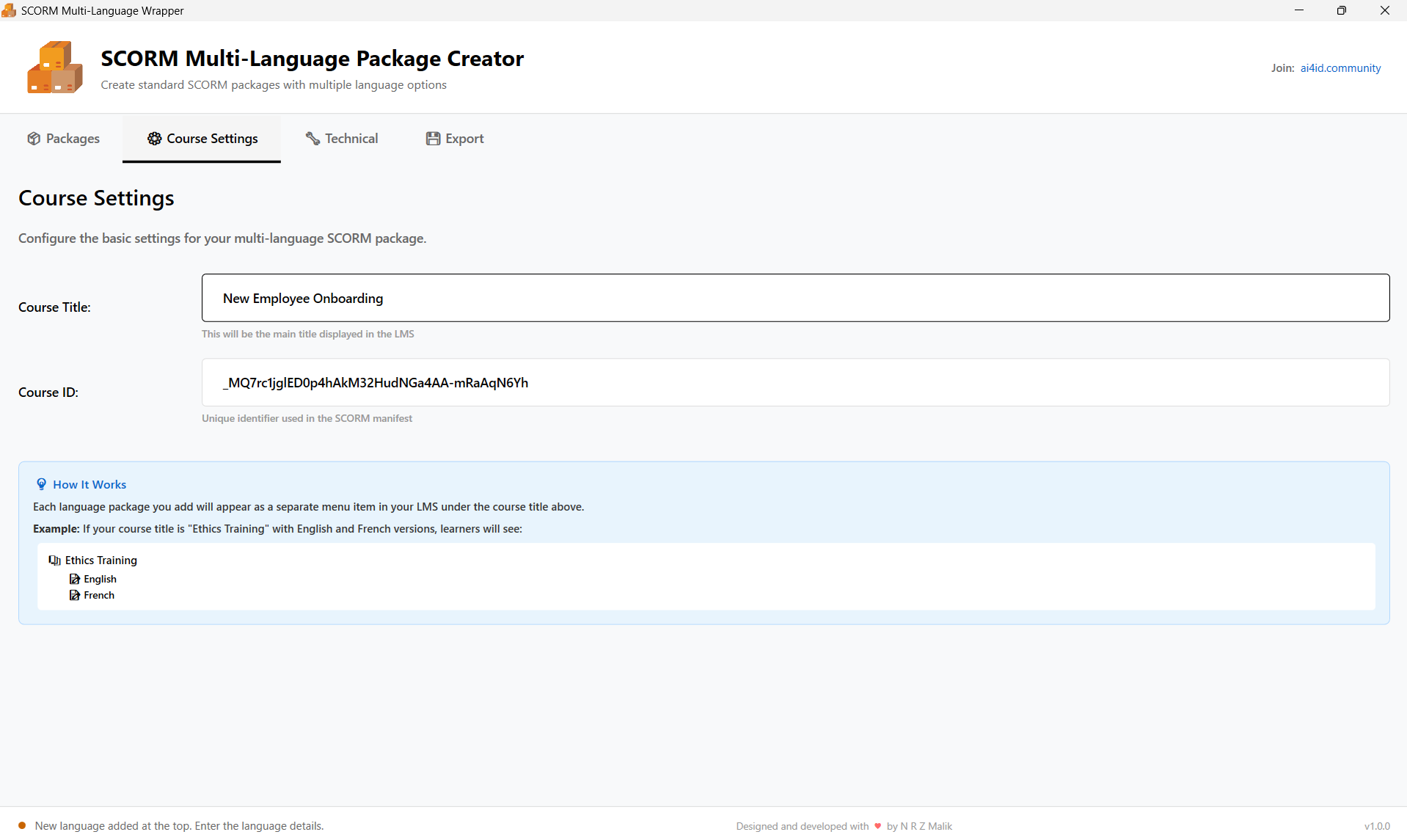Click the Technical tab wrench icon
1407x840 pixels.
313,139
